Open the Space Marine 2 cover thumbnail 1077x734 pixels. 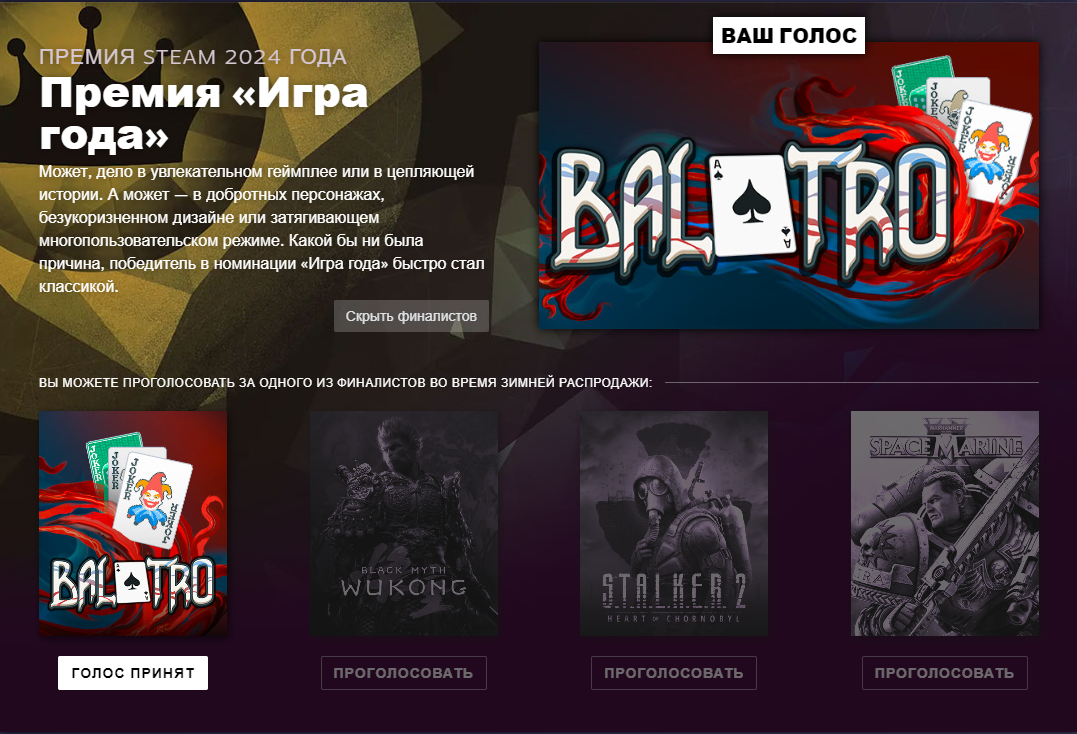click(x=944, y=523)
